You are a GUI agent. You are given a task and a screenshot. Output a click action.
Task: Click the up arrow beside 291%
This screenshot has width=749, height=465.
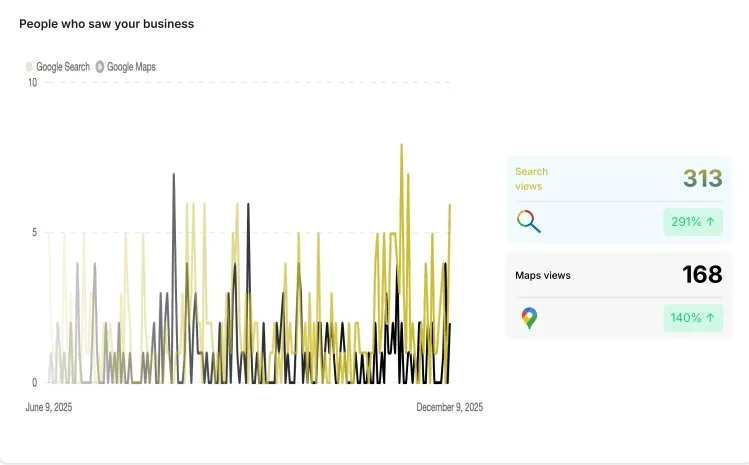(x=711, y=222)
